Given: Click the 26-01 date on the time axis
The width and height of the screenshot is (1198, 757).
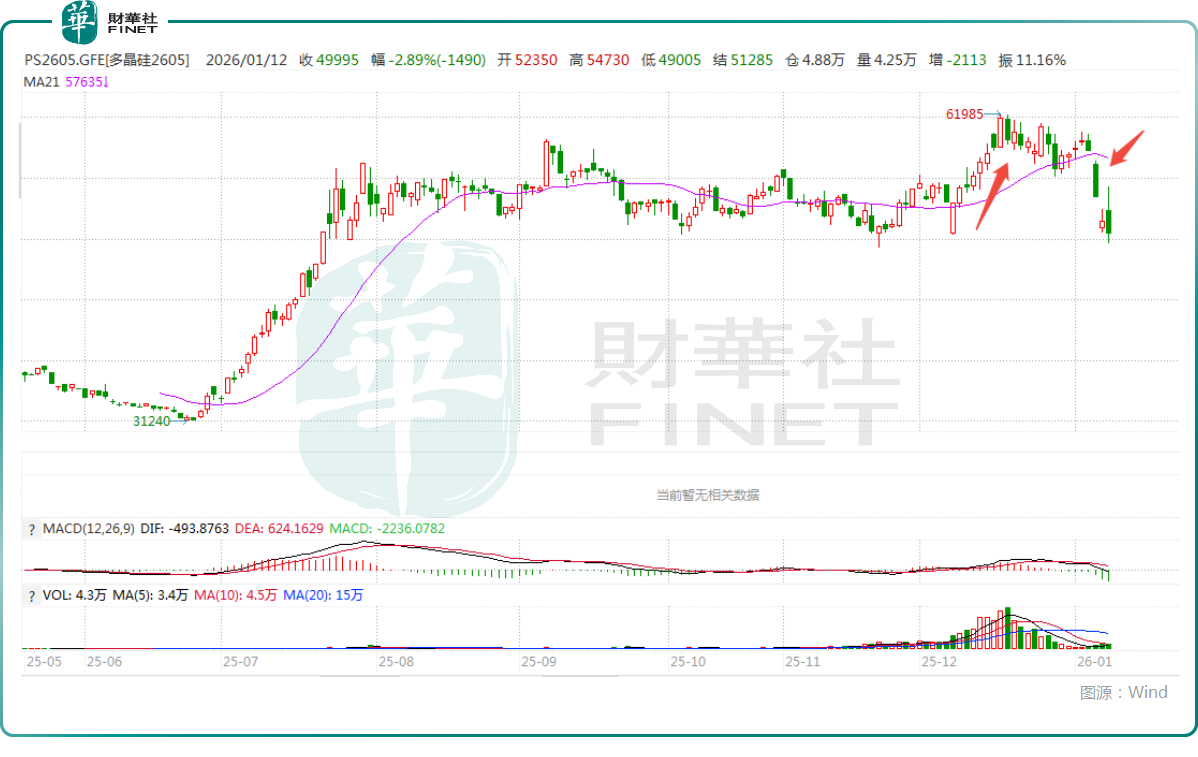Looking at the screenshot, I should click(1093, 662).
